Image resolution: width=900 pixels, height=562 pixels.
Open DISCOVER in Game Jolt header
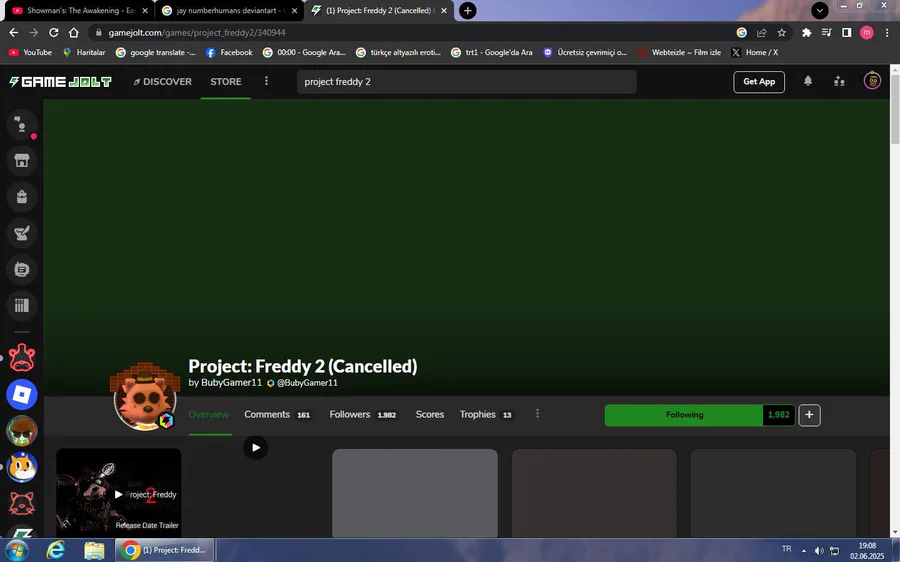[162, 82]
